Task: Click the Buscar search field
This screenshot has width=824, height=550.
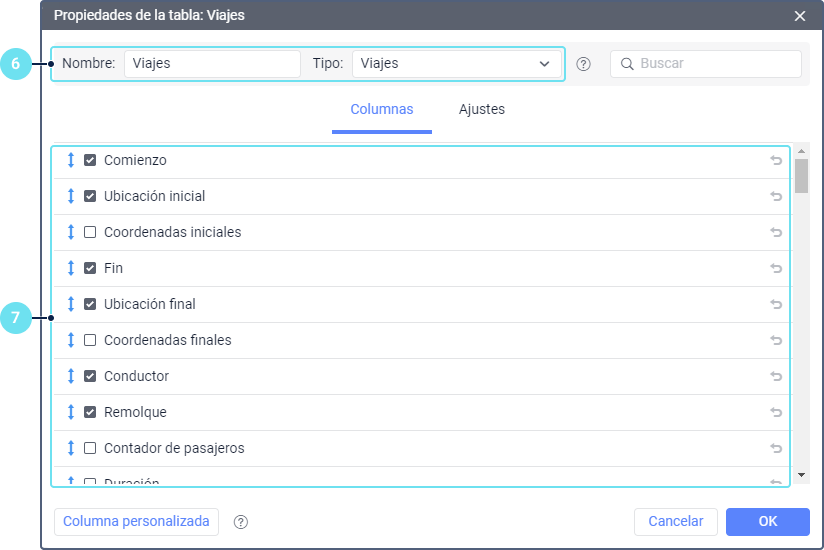Action: 715,64
